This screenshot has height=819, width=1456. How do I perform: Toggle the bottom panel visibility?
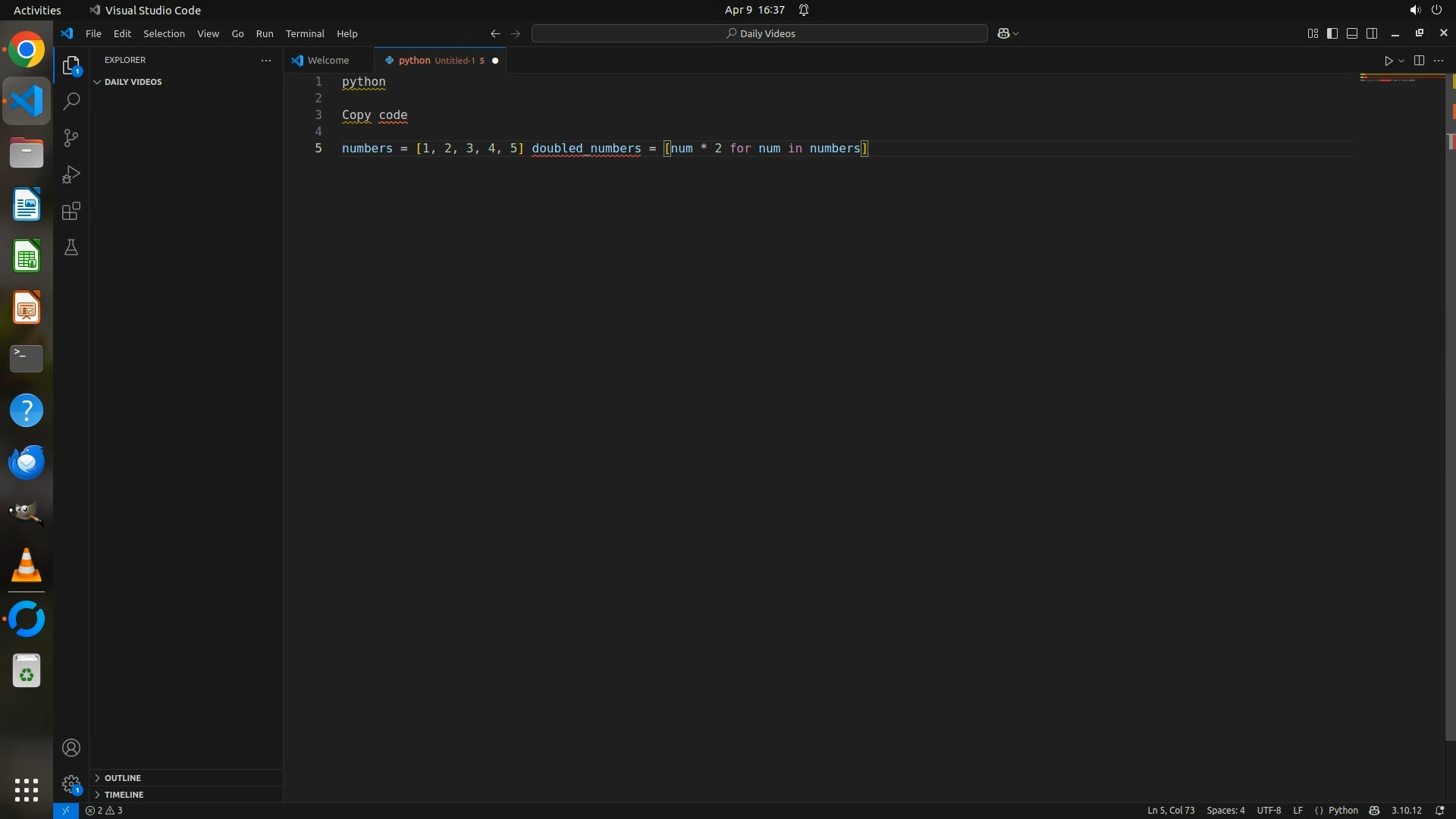tap(1352, 33)
